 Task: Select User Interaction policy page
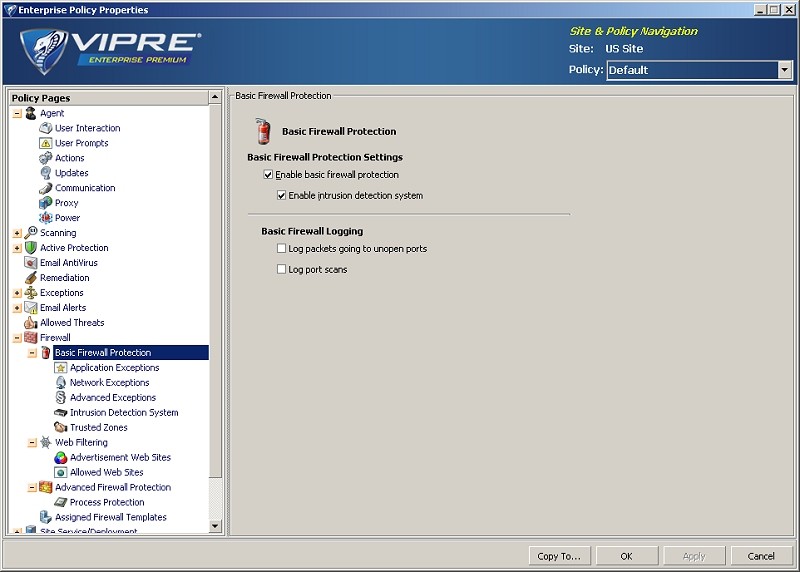coord(88,128)
